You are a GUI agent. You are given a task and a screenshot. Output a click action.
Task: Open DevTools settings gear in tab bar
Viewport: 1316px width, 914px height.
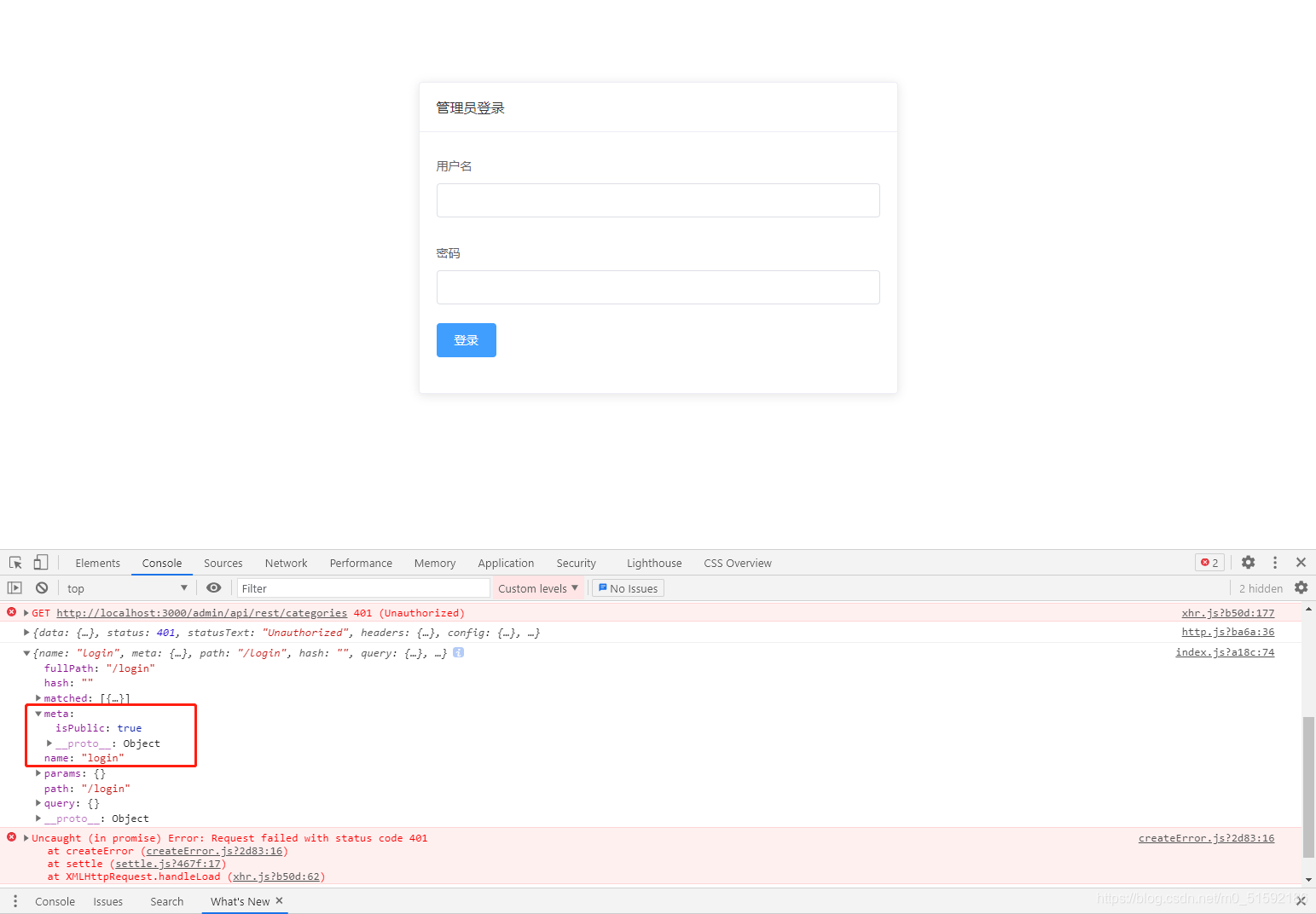pos(1249,563)
